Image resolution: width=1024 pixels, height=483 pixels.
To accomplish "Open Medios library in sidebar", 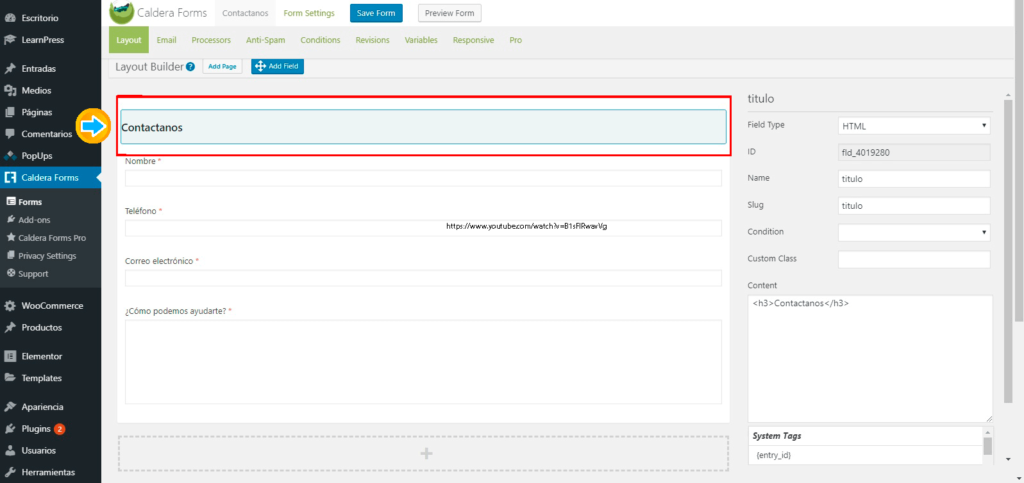I will (36, 90).
